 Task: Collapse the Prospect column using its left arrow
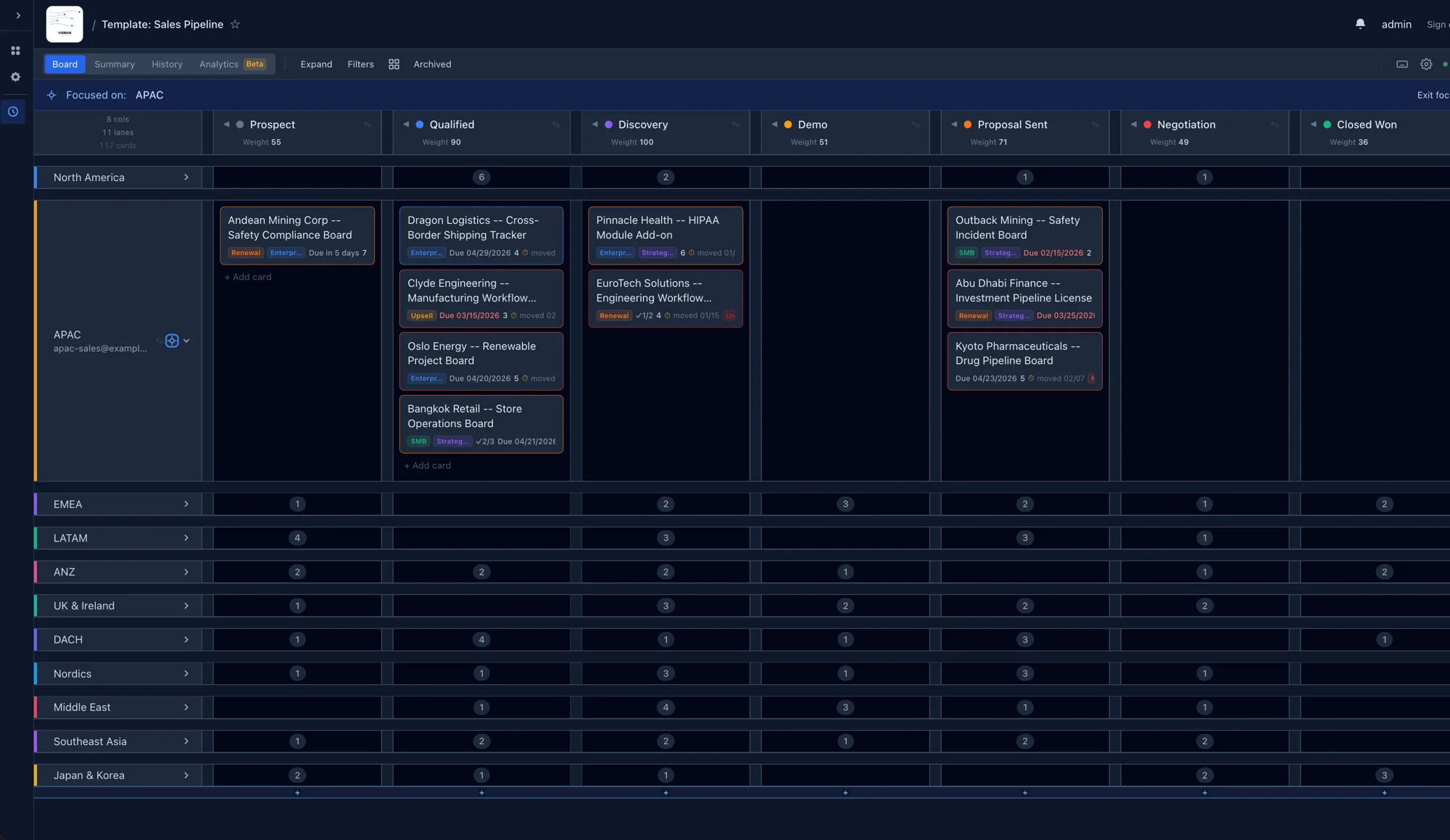[x=227, y=124]
